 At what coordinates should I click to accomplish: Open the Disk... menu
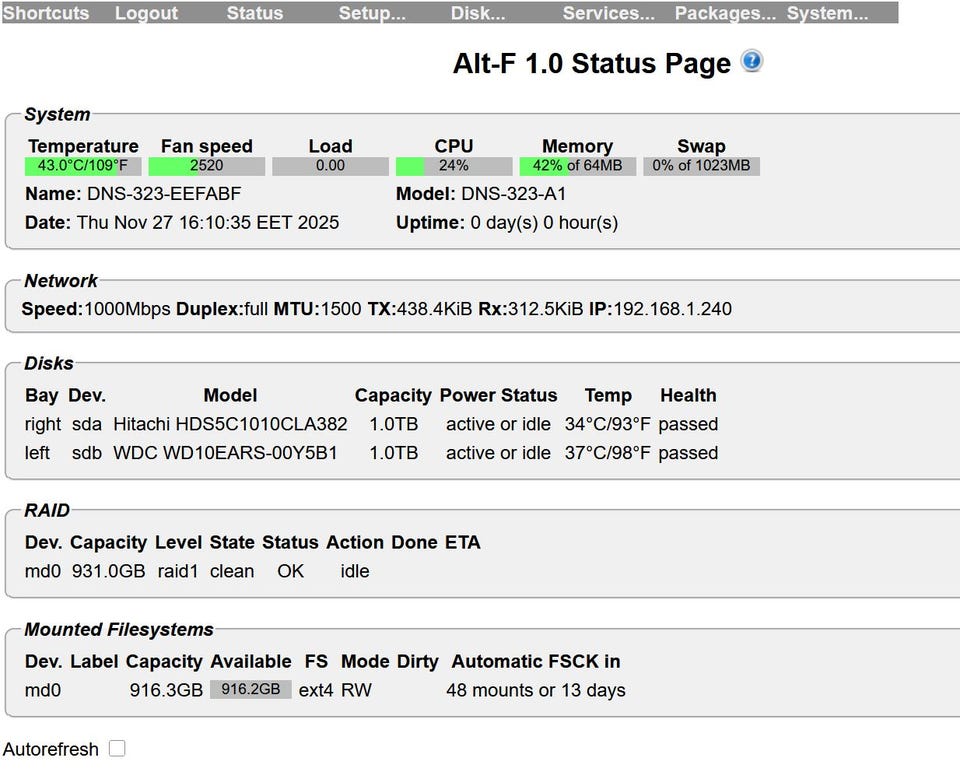click(x=478, y=13)
